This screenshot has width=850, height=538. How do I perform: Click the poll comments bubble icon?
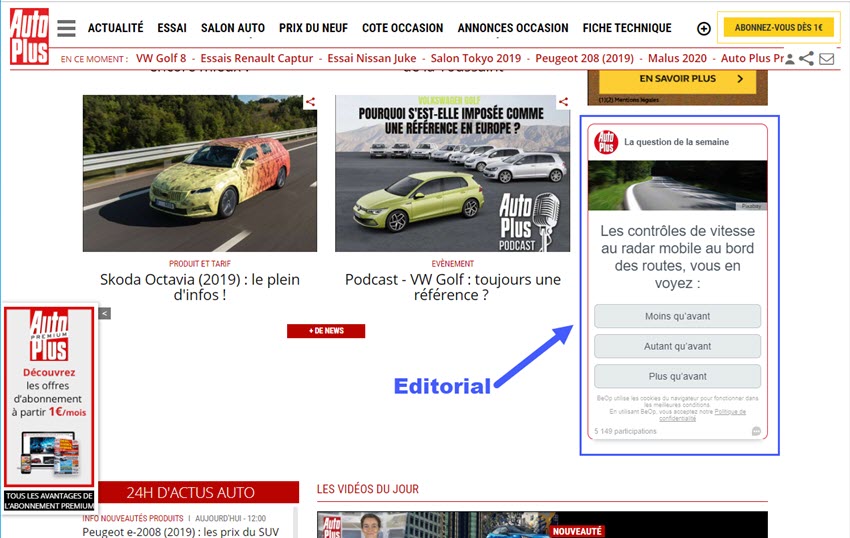click(x=756, y=431)
